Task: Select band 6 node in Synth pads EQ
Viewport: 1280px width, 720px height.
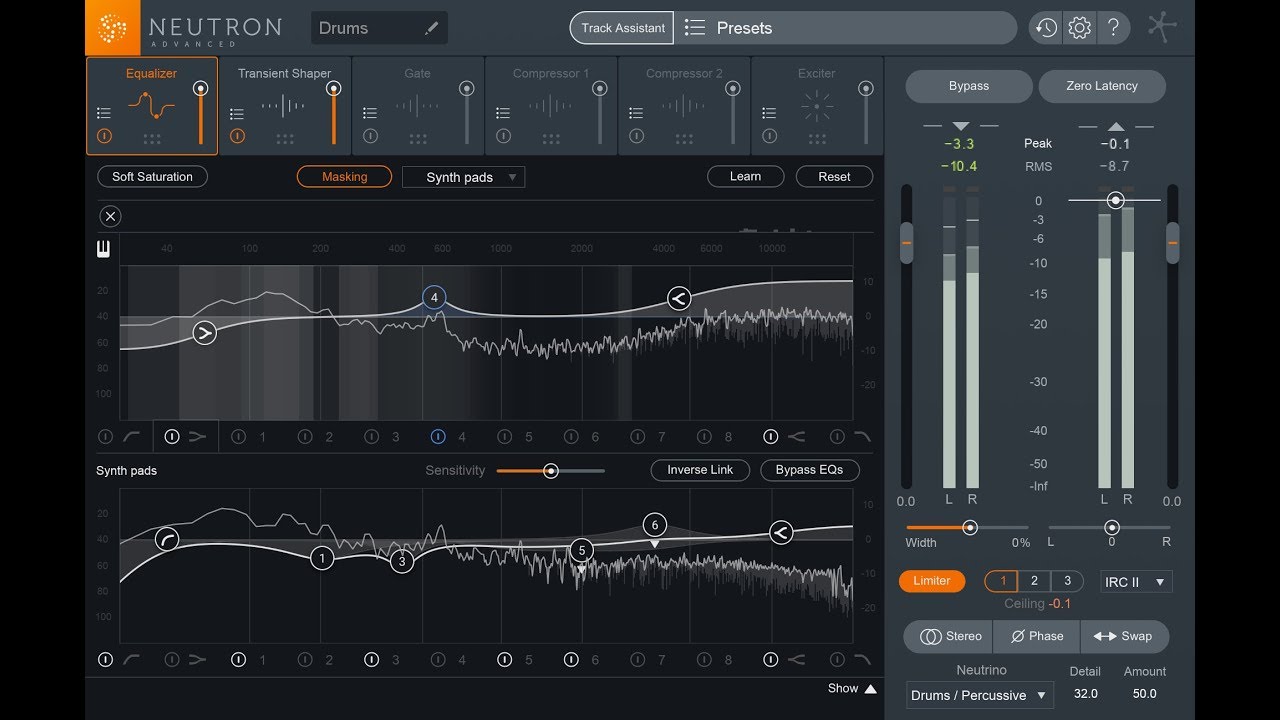Action: coord(654,525)
